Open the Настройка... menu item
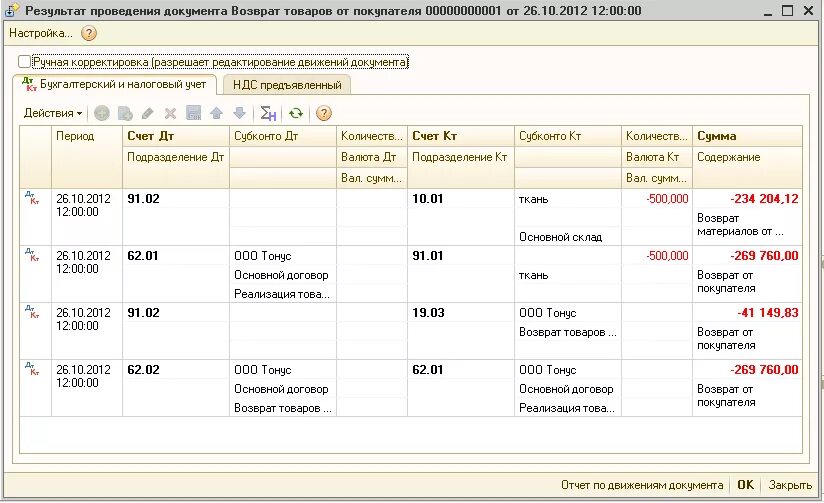This screenshot has height=503, width=824. (x=40, y=34)
